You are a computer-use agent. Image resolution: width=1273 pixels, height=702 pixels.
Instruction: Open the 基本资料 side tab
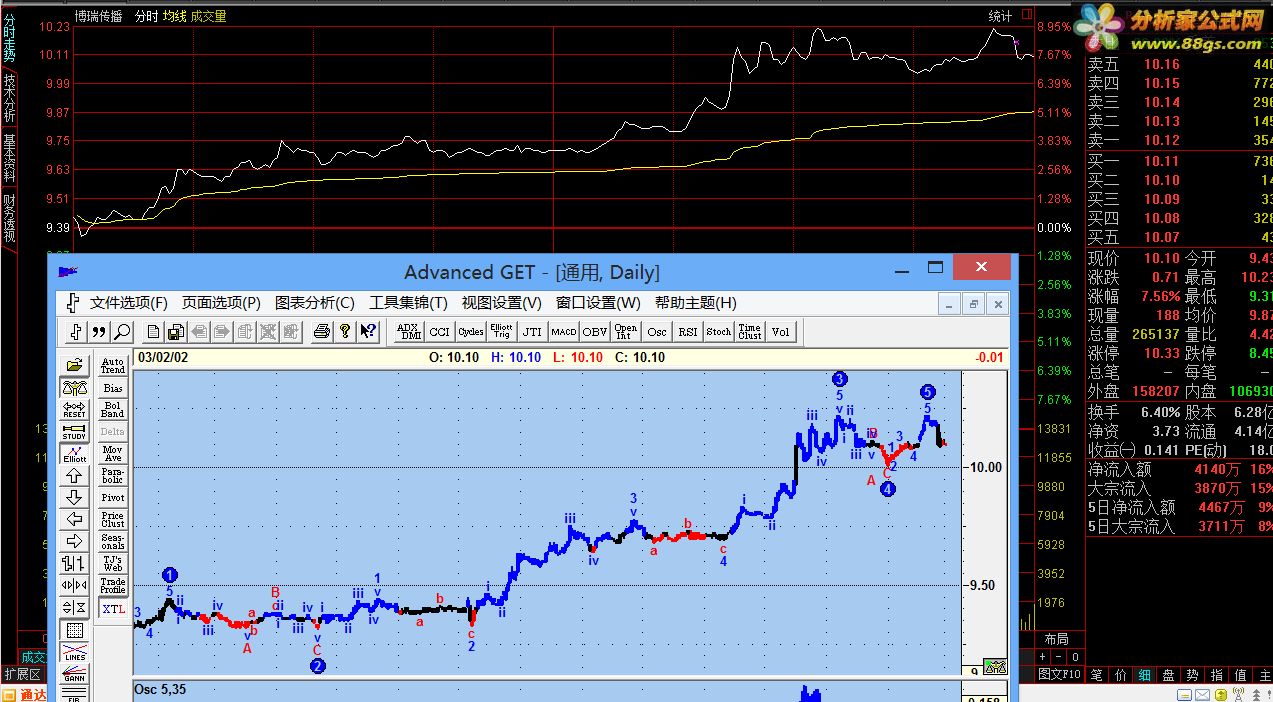click(9, 158)
